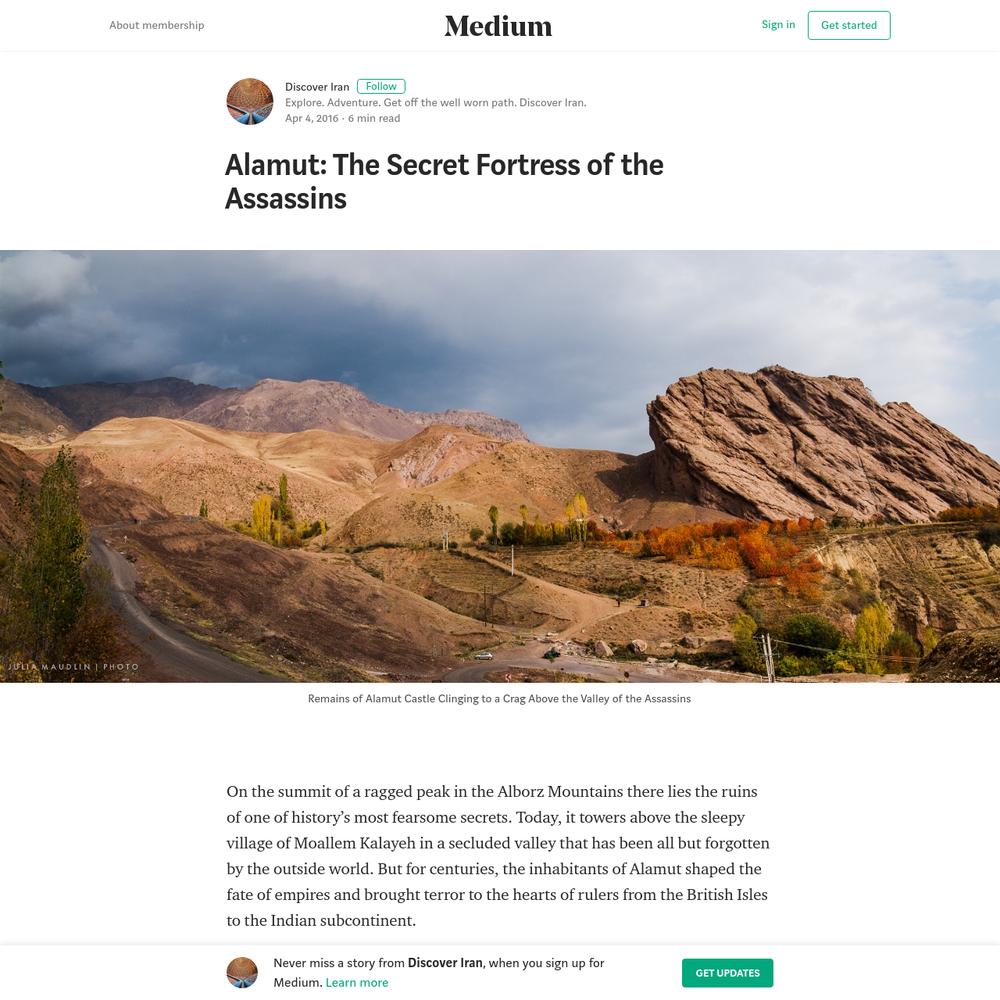
Task: Click the article title heading
Action: click(445, 181)
